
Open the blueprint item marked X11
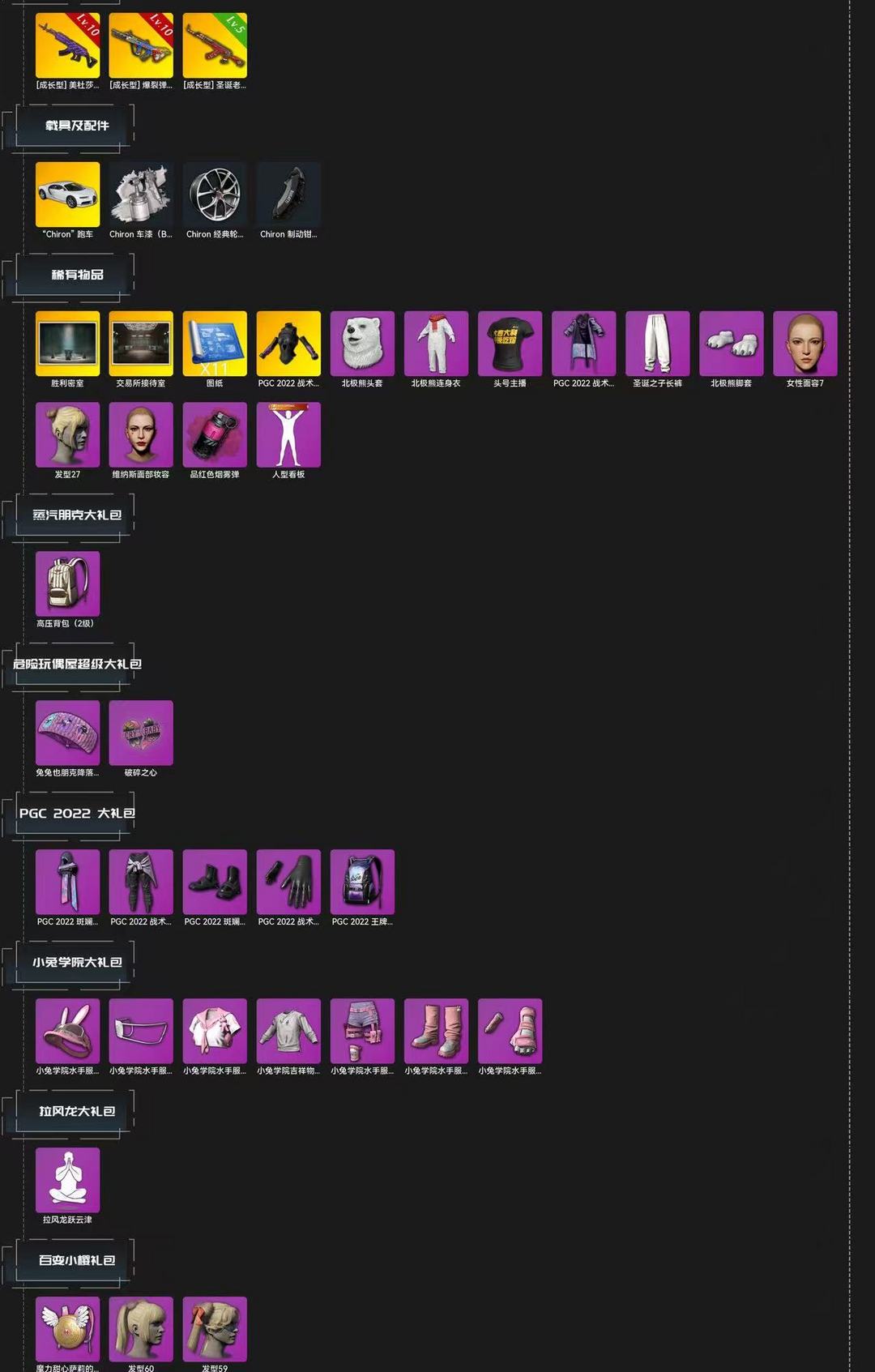[215, 344]
